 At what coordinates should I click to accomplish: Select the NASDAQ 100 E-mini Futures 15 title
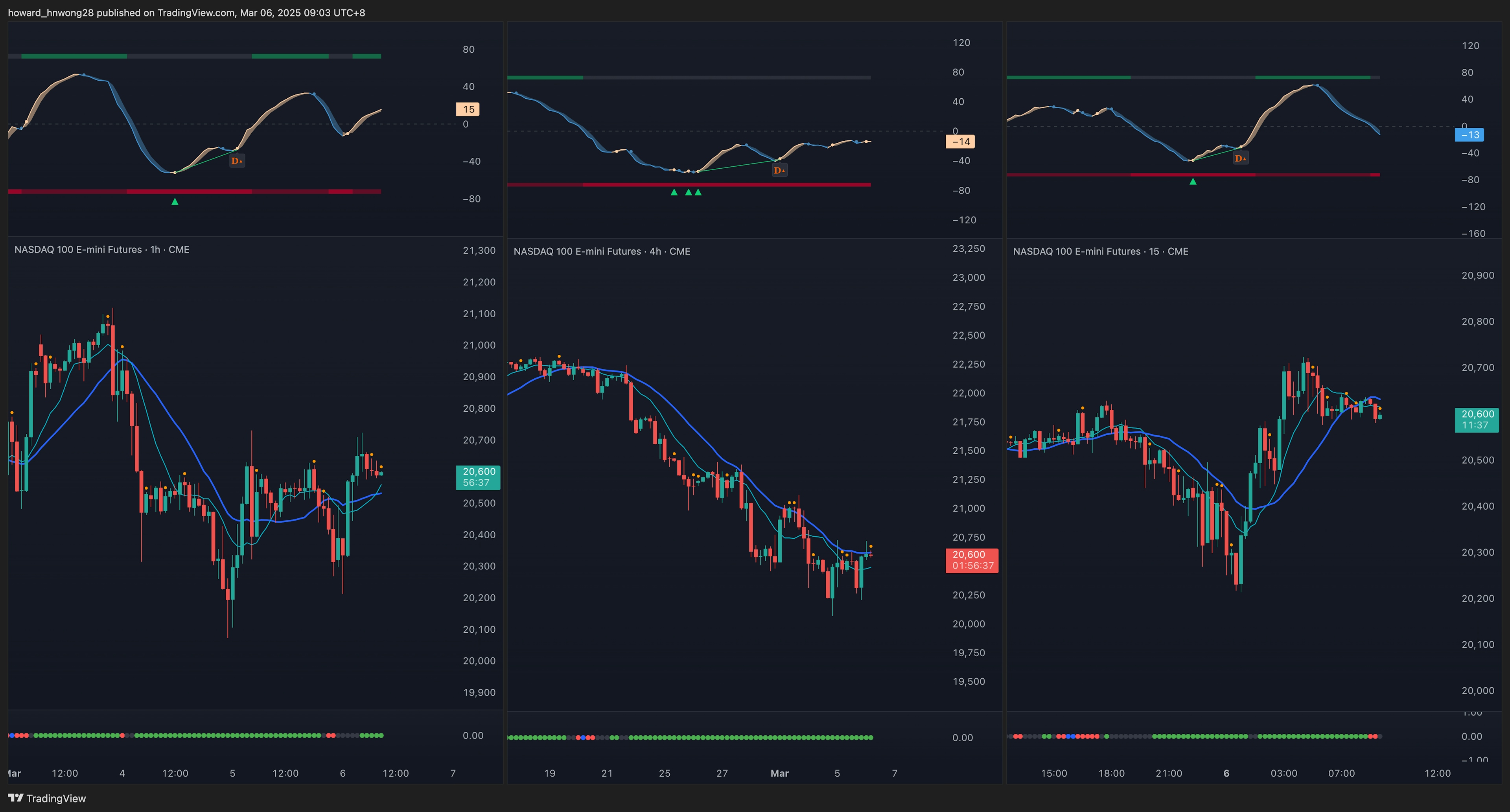[x=1101, y=251]
